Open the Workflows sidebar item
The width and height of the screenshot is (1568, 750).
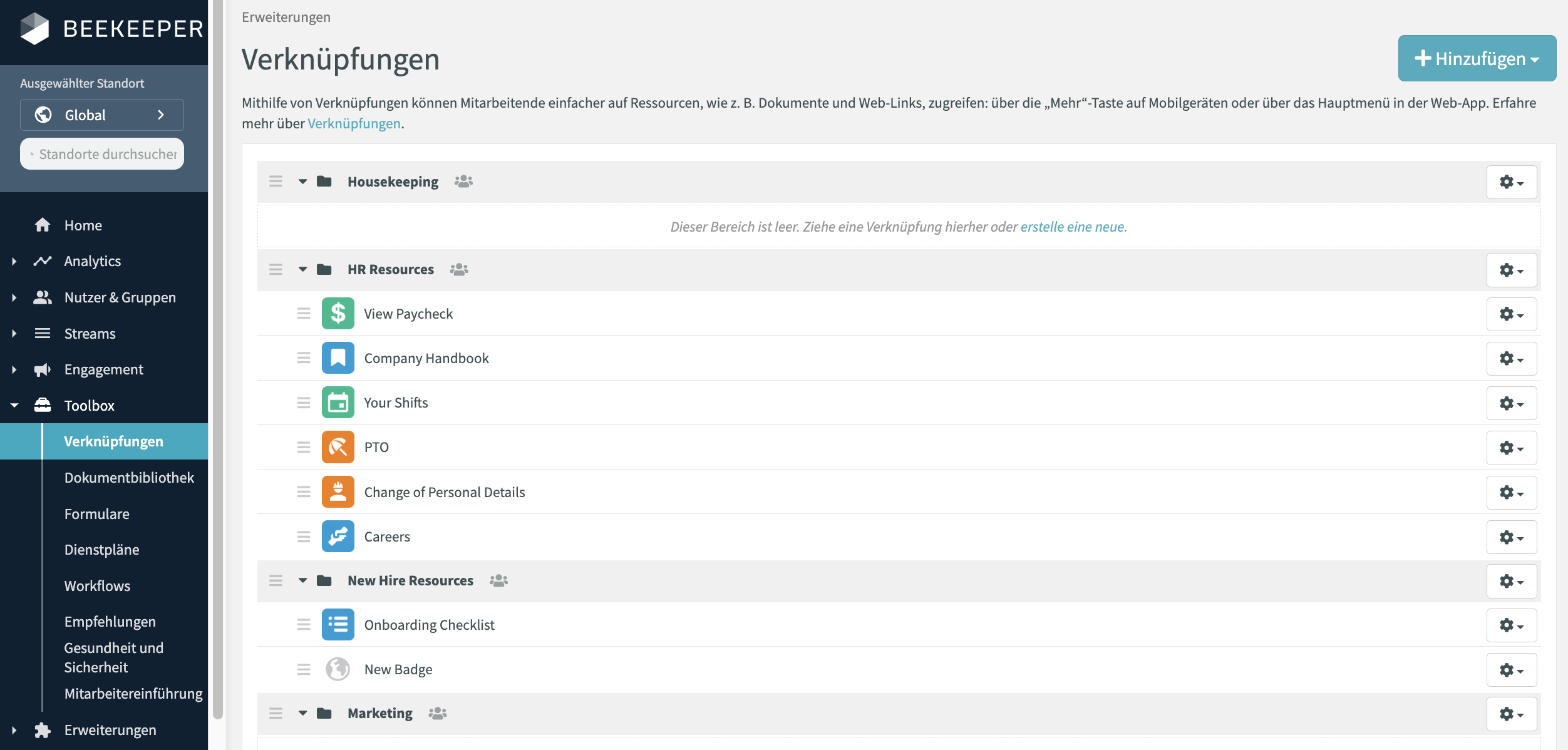pyautogui.click(x=97, y=586)
